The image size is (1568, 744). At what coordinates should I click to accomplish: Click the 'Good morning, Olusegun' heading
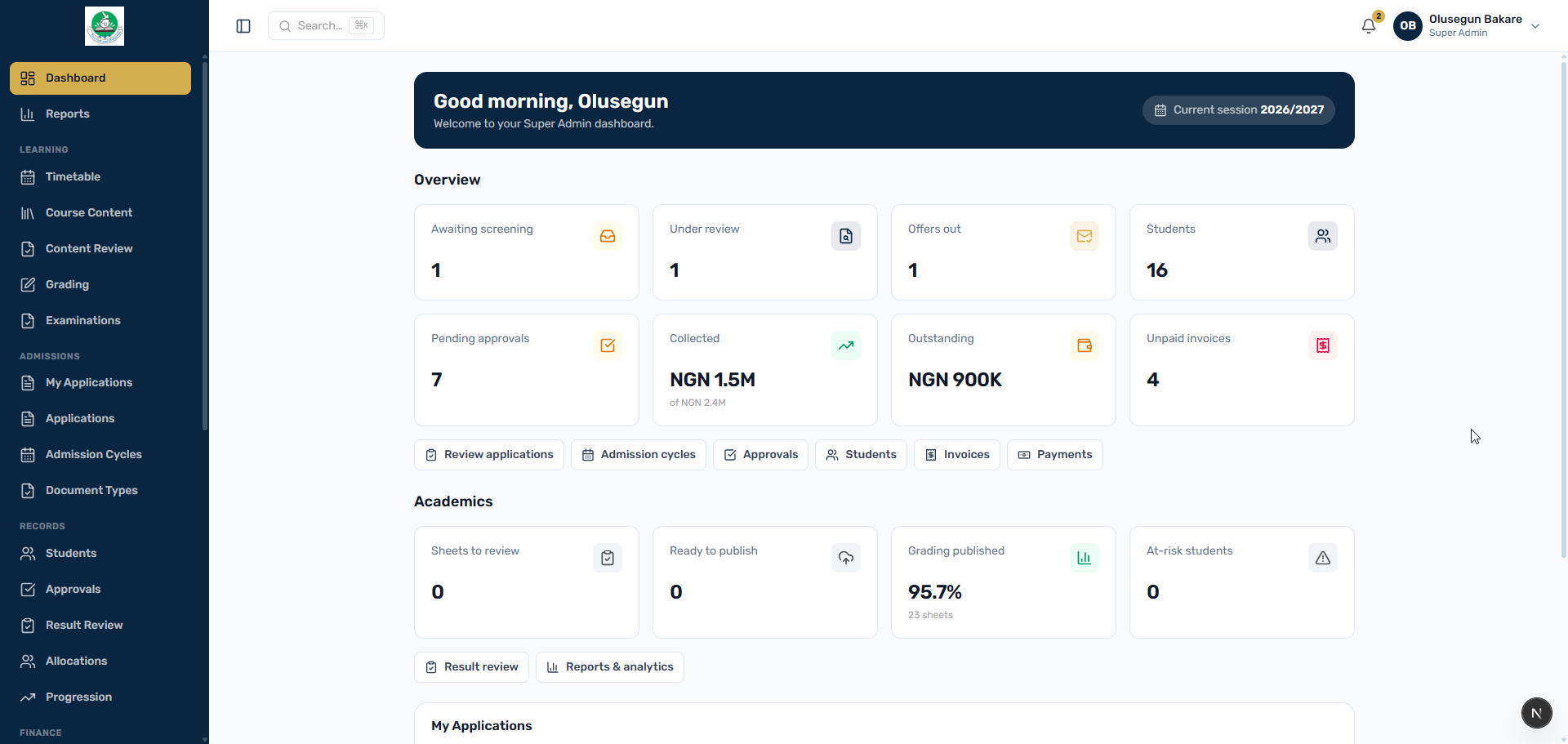(x=551, y=101)
